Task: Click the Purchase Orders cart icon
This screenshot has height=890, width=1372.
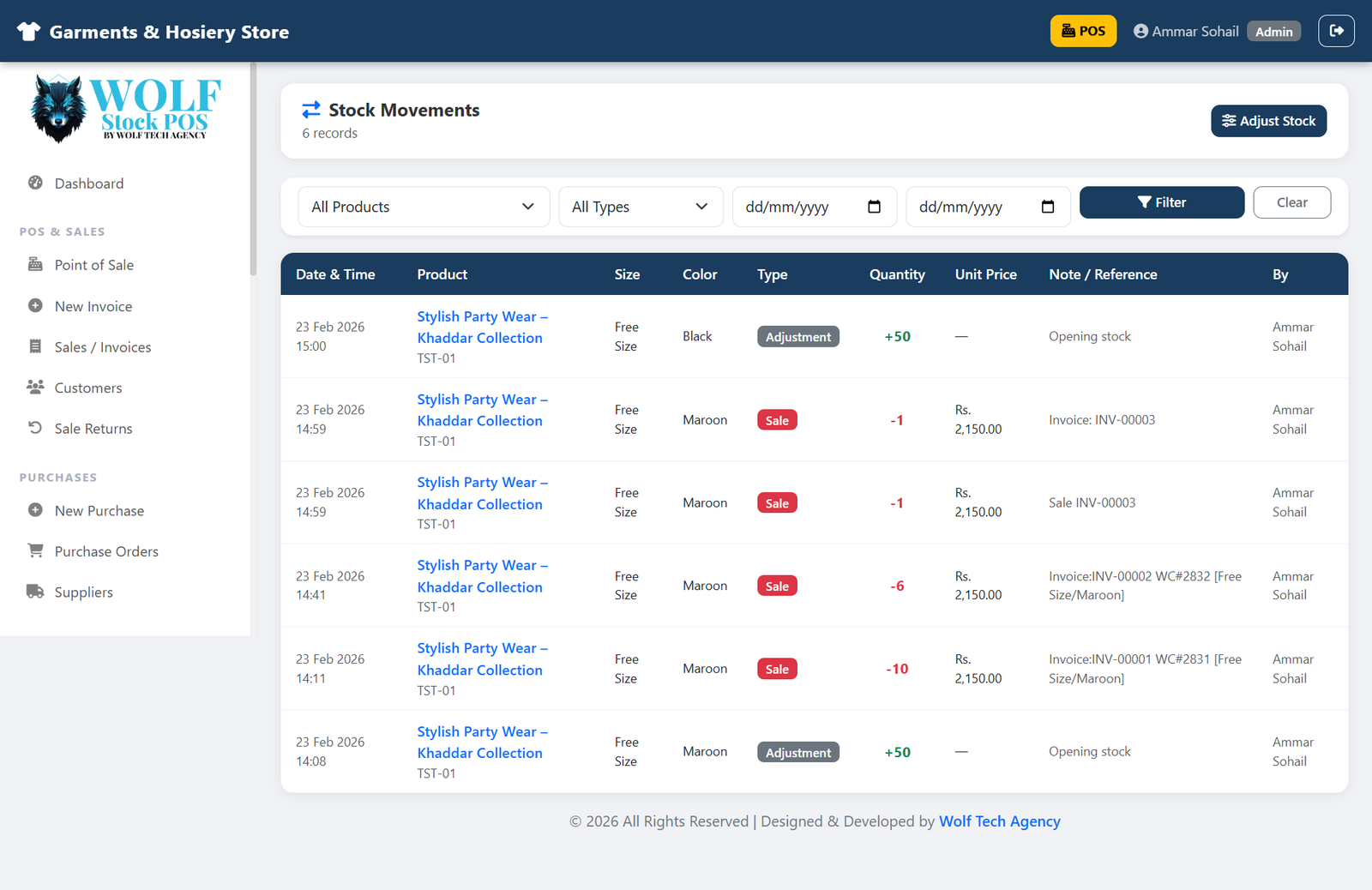Action: point(35,550)
